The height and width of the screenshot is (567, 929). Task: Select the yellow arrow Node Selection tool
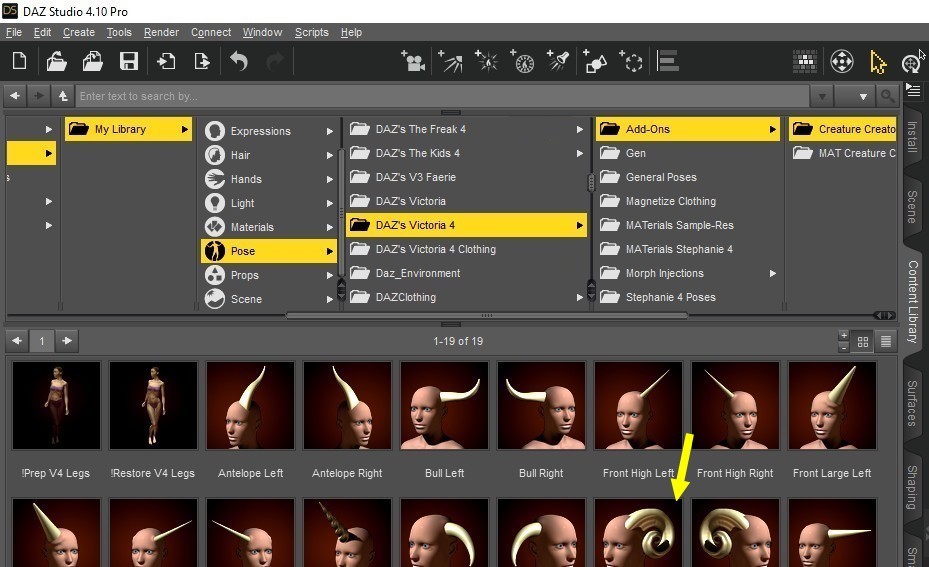pyautogui.click(x=877, y=62)
